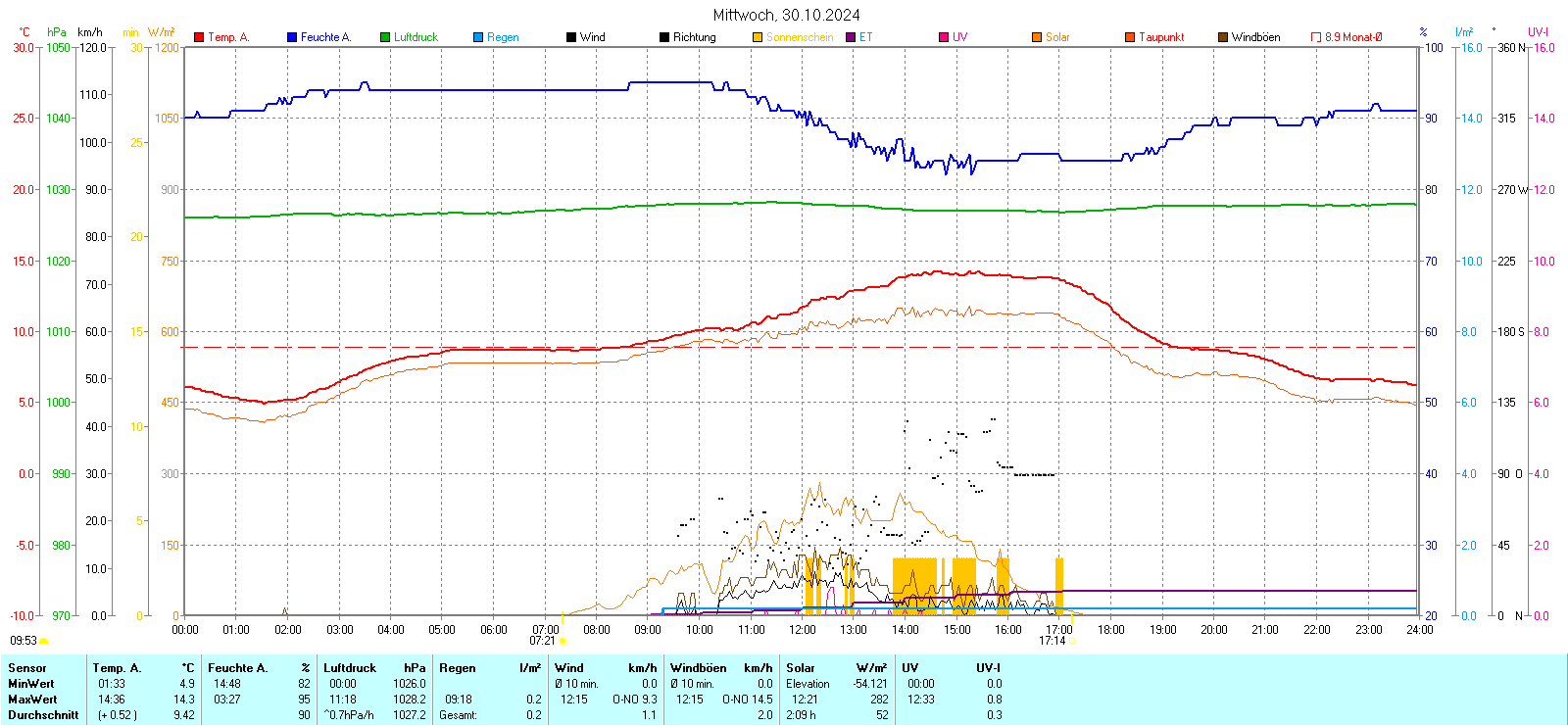Click the Durchschnitt row label

click(x=43, y=715)
